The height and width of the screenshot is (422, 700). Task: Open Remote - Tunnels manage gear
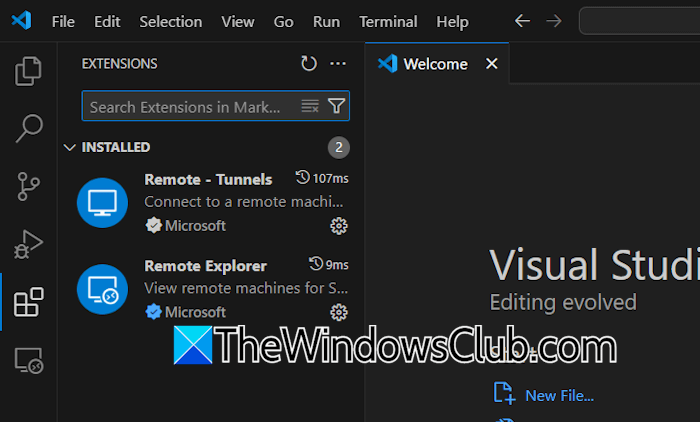point(339,226)
